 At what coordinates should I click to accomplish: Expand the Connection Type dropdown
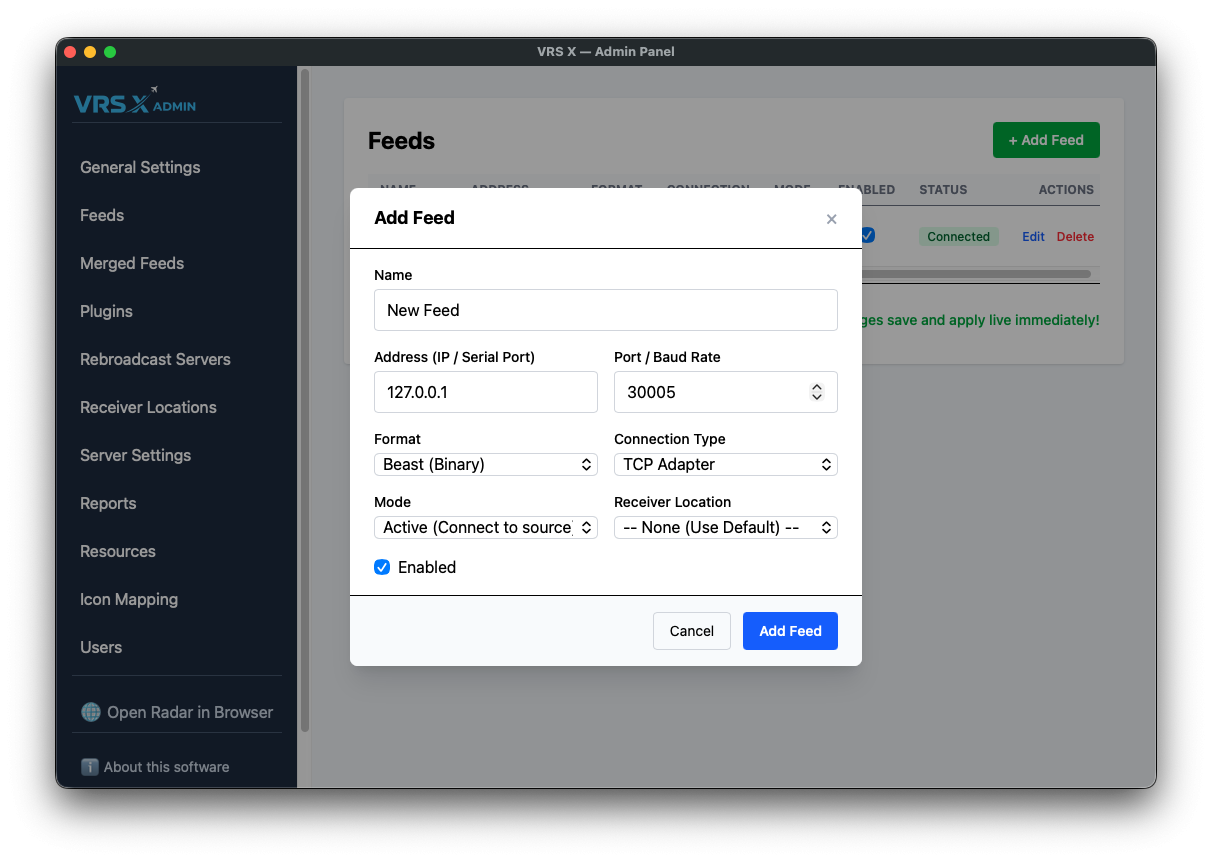(725, 464)
